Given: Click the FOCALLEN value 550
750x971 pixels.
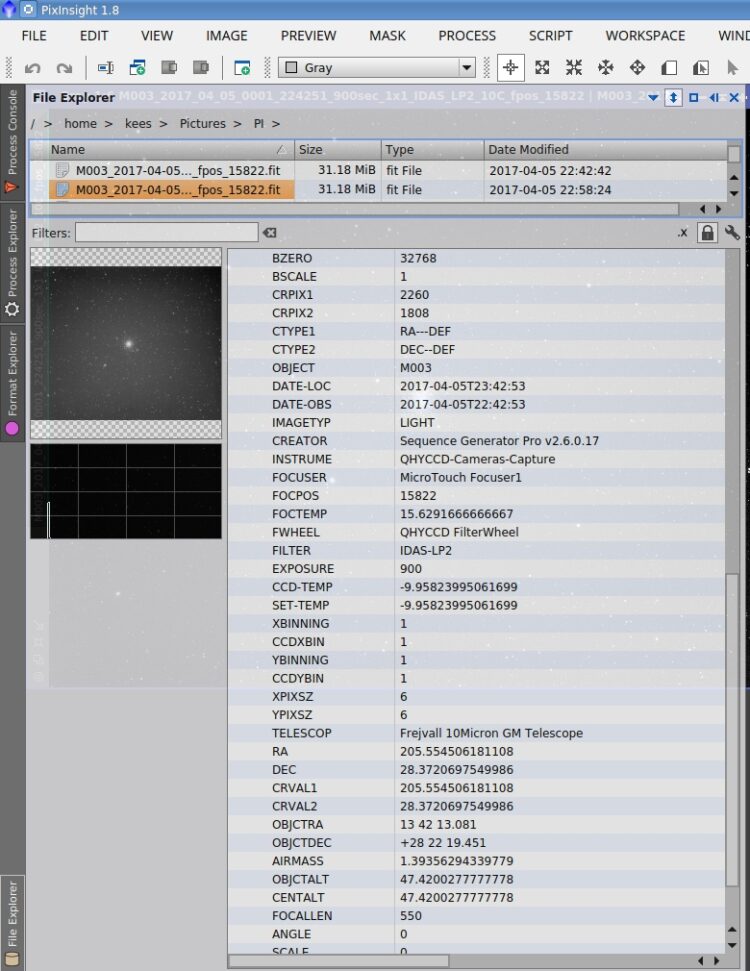Looking at the screenshot, I should click(411, 916).
